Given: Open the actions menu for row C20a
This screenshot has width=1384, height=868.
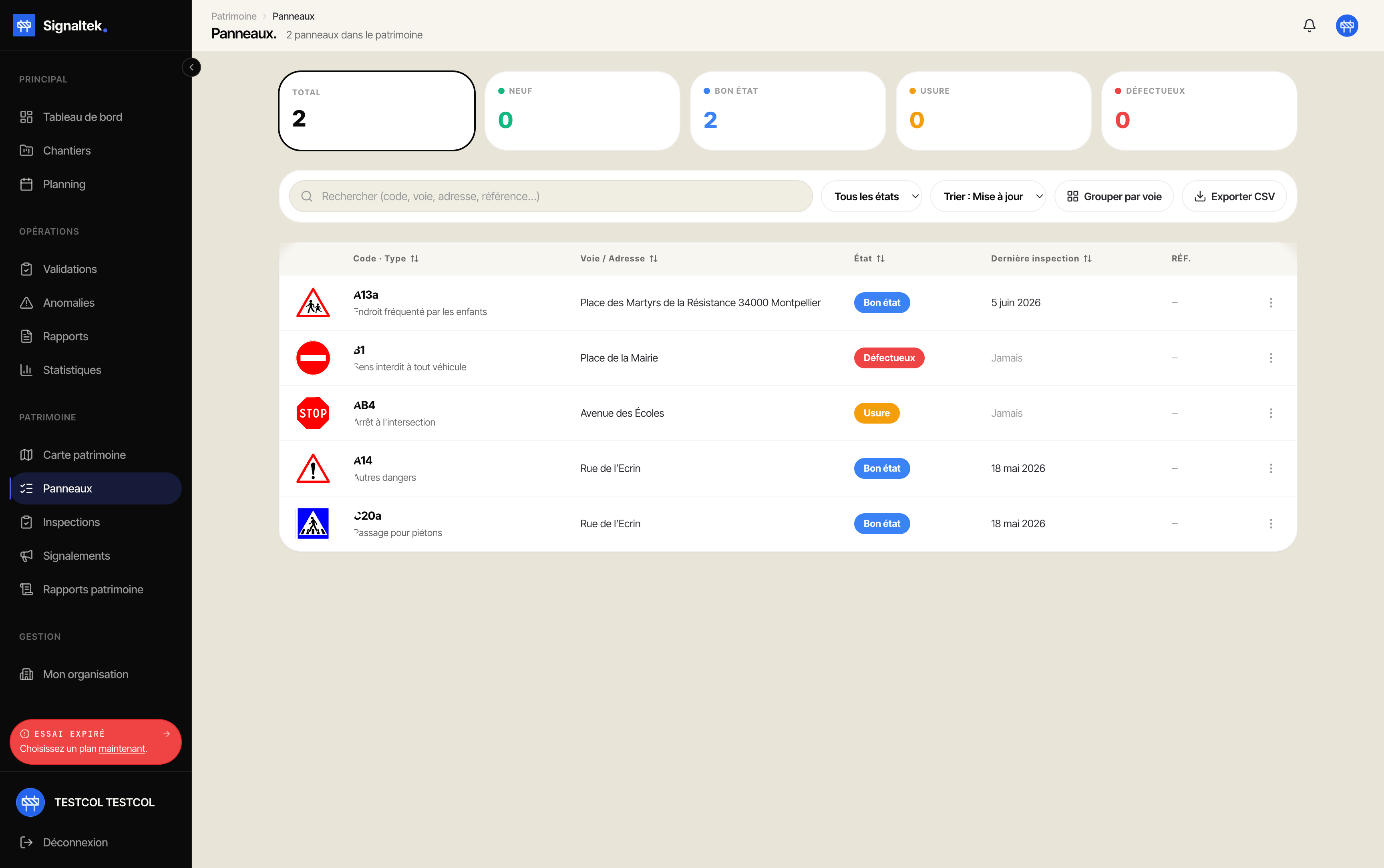Looking at the screenshot, I should pos(1271,524).
